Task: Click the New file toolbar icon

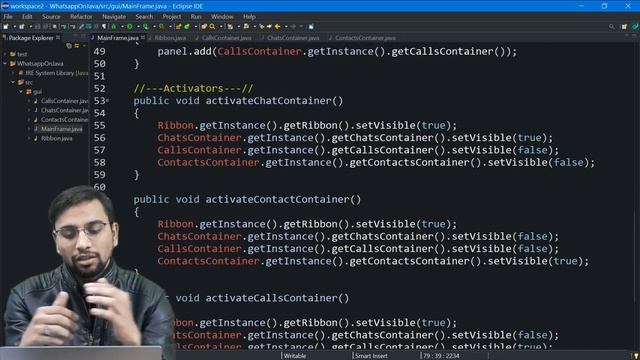Action: coord(6,27)
